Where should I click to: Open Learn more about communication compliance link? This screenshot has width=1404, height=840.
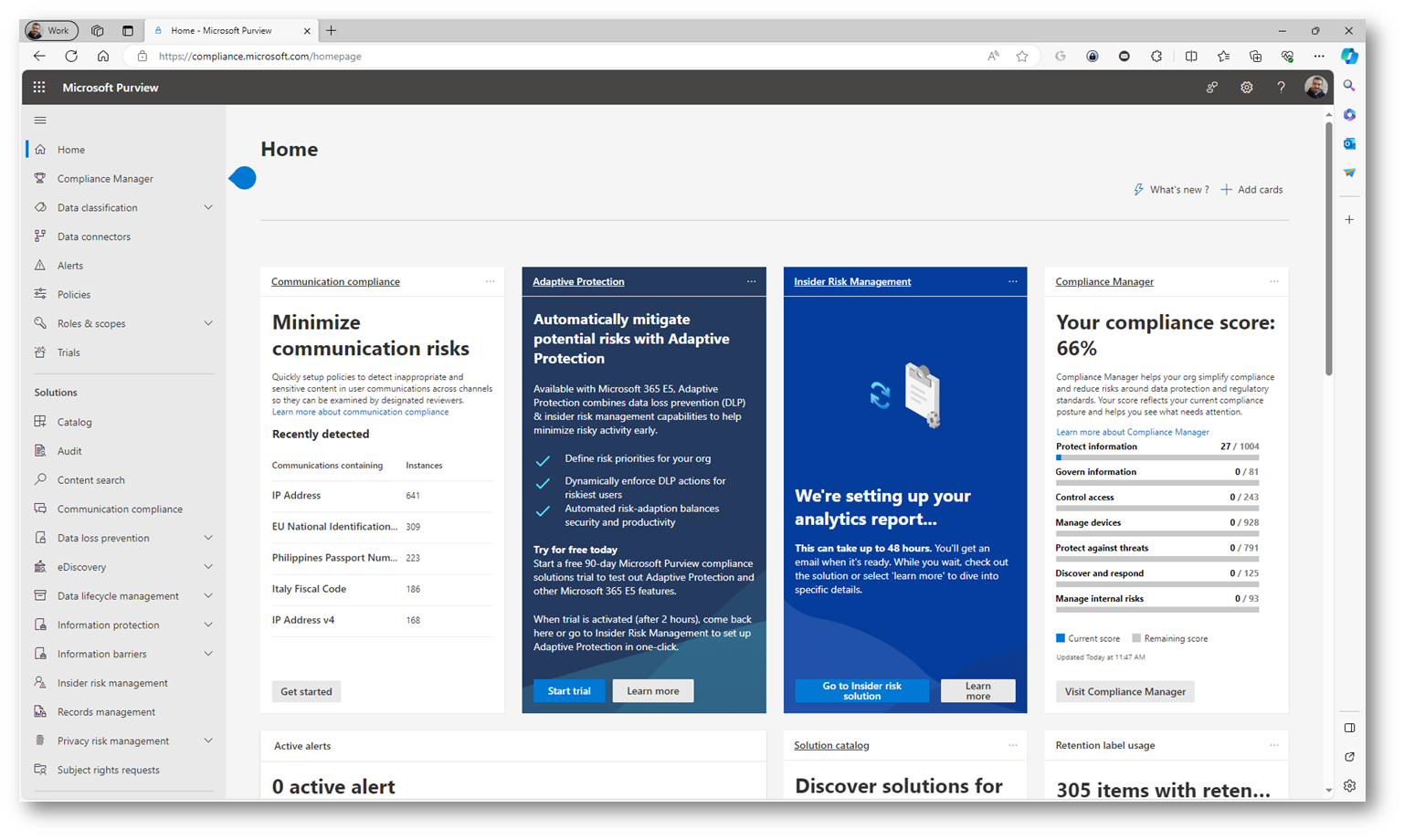[360, 412]
